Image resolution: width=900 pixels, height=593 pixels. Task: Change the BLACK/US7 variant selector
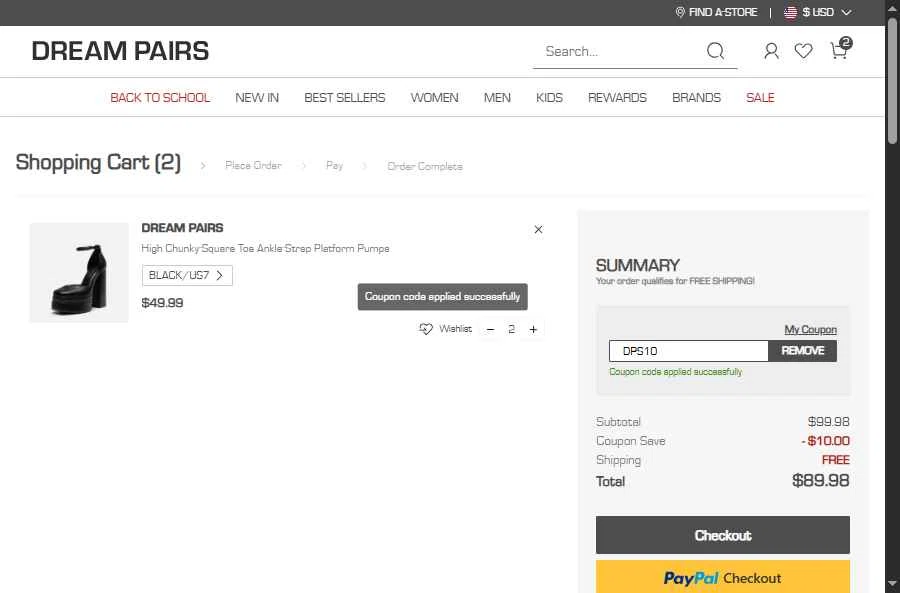click(187, 276)
